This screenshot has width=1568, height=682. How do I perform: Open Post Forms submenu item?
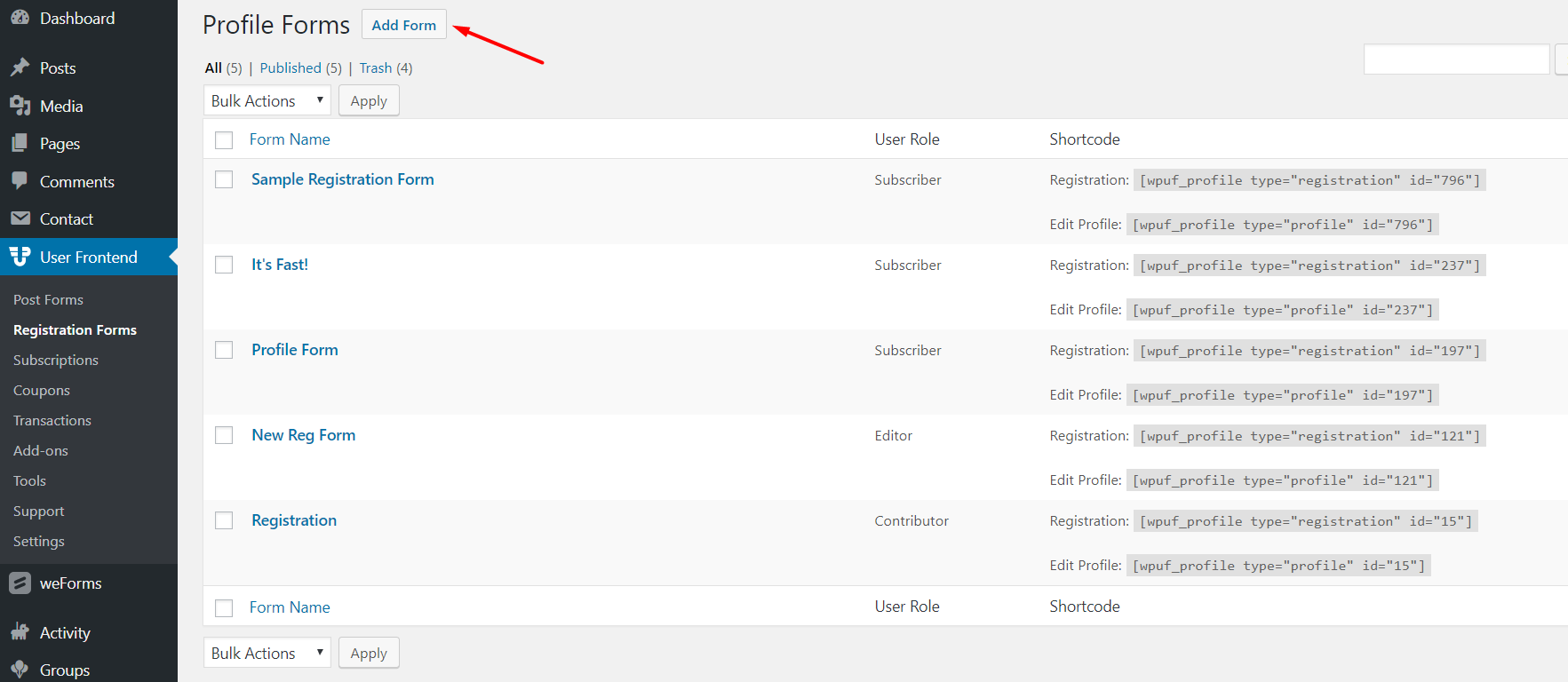(x=48, y=299)
